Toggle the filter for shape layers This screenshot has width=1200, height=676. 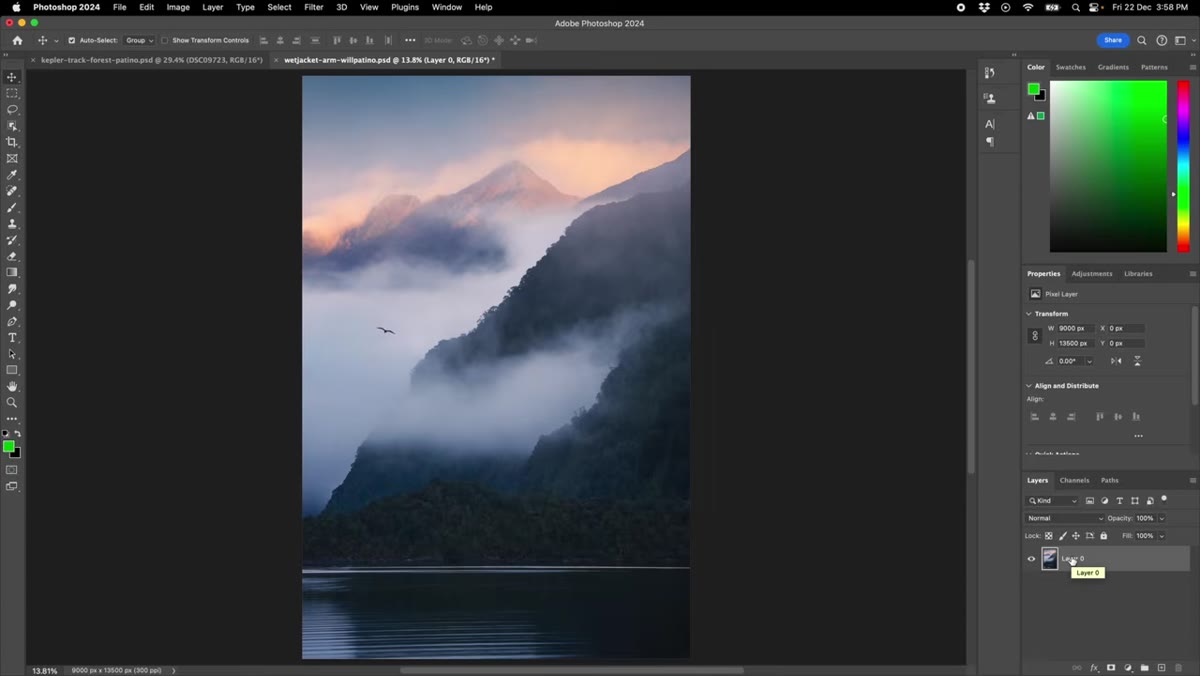[x=1135, y=501]
